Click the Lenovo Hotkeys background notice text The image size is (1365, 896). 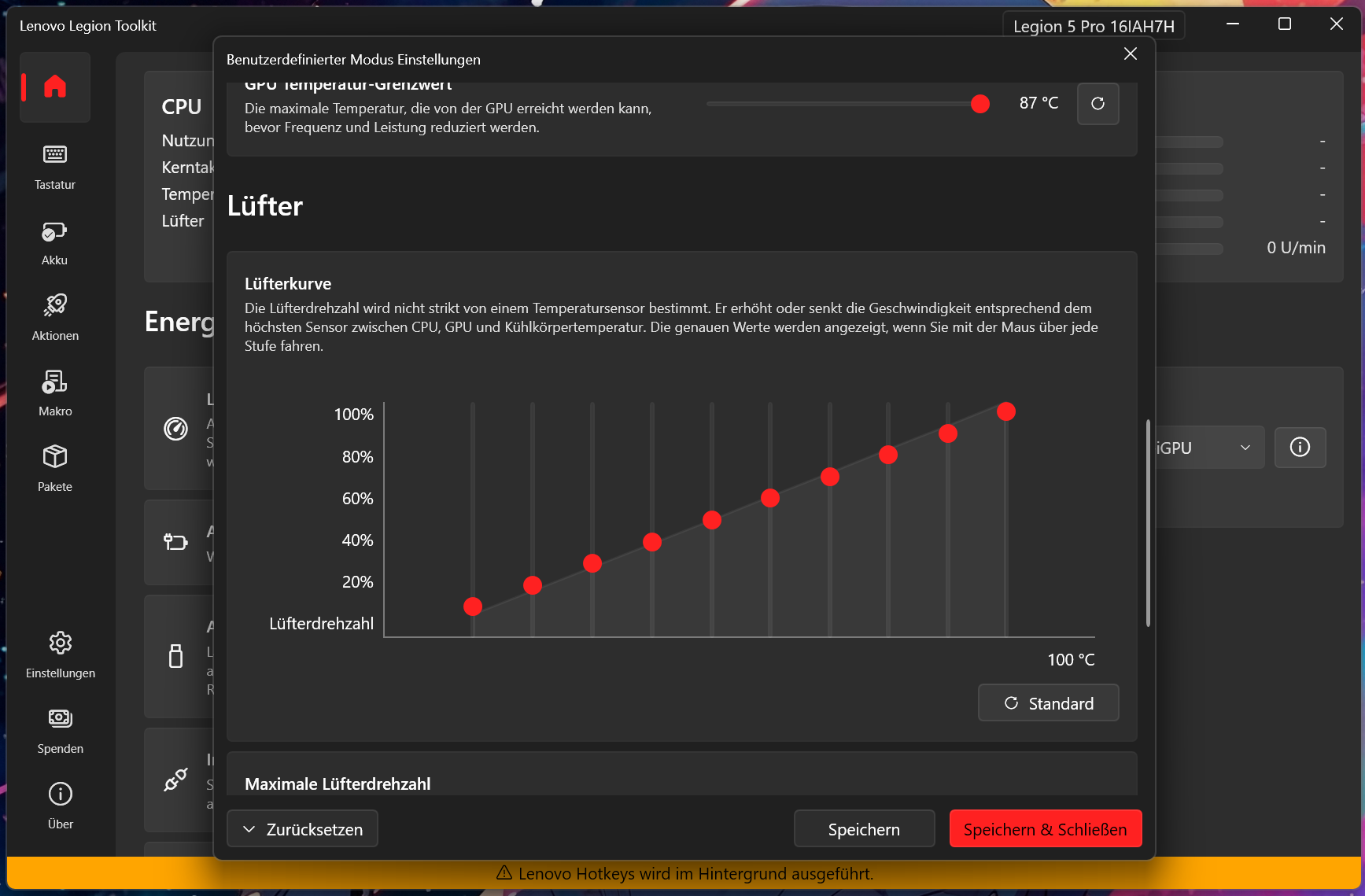(x=695, y=873)
